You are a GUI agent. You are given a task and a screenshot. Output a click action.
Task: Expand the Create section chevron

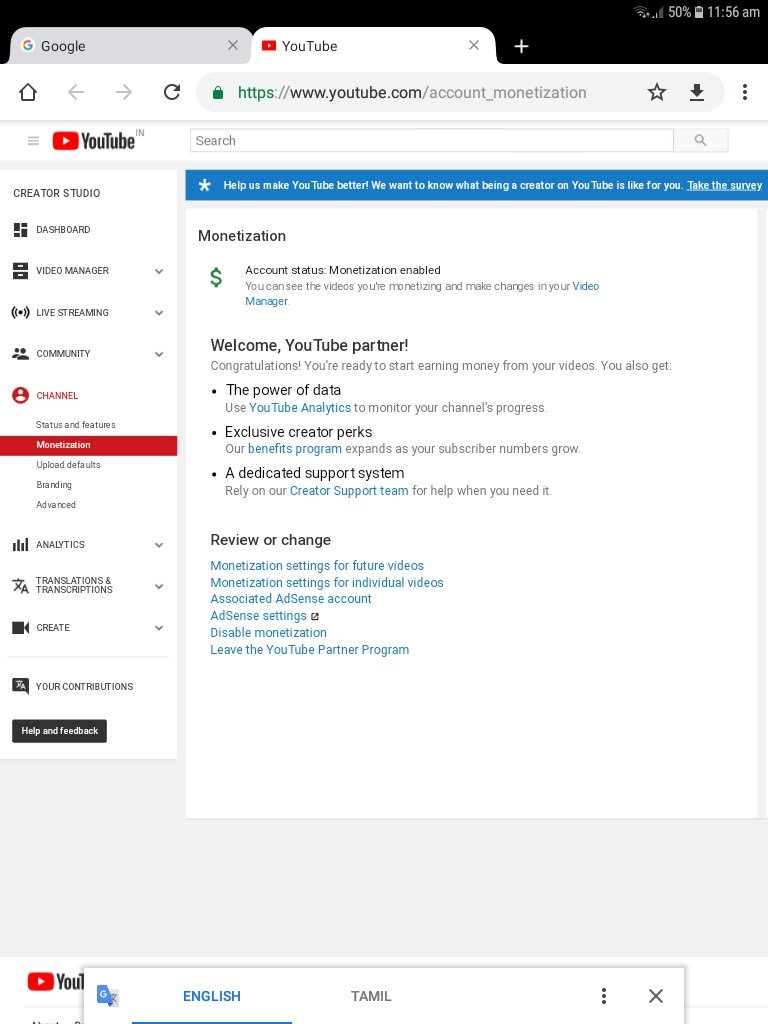point(159,628)
